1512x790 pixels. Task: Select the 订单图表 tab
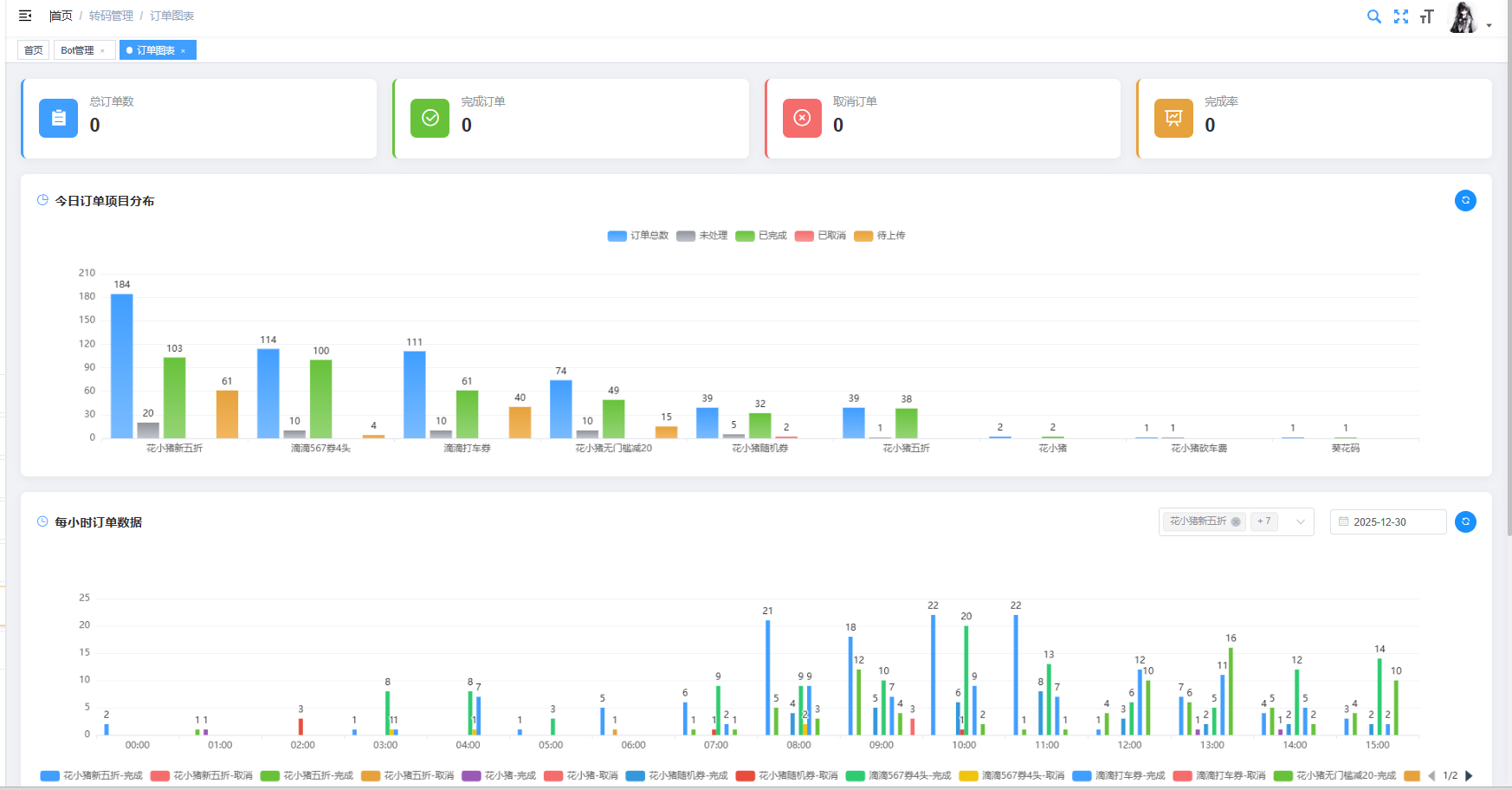point(155,50)
